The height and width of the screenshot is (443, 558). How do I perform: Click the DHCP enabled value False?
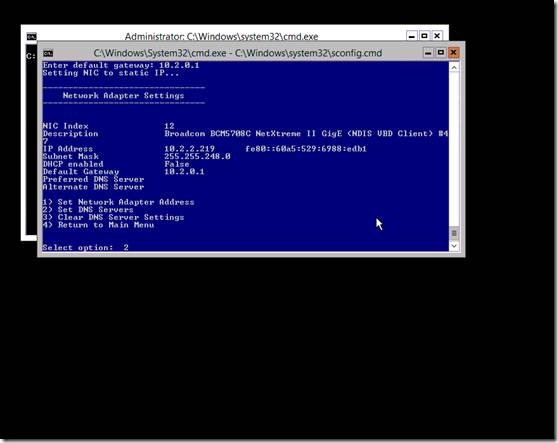[x=177, y=164]
